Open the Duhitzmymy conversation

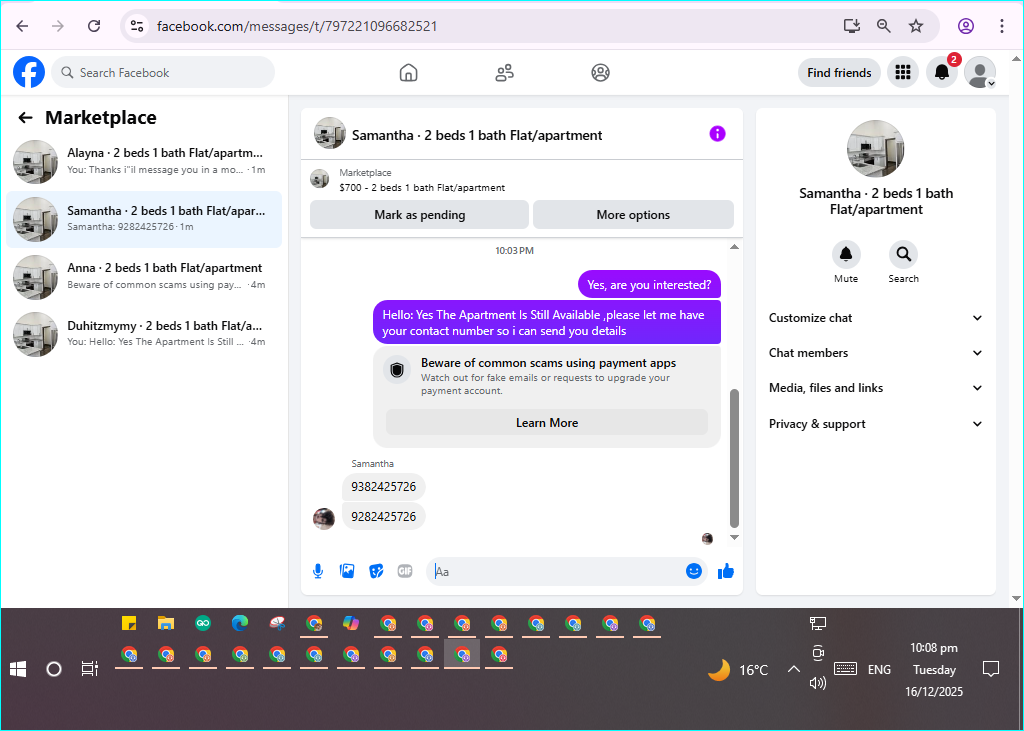click(x=144, y=333)
